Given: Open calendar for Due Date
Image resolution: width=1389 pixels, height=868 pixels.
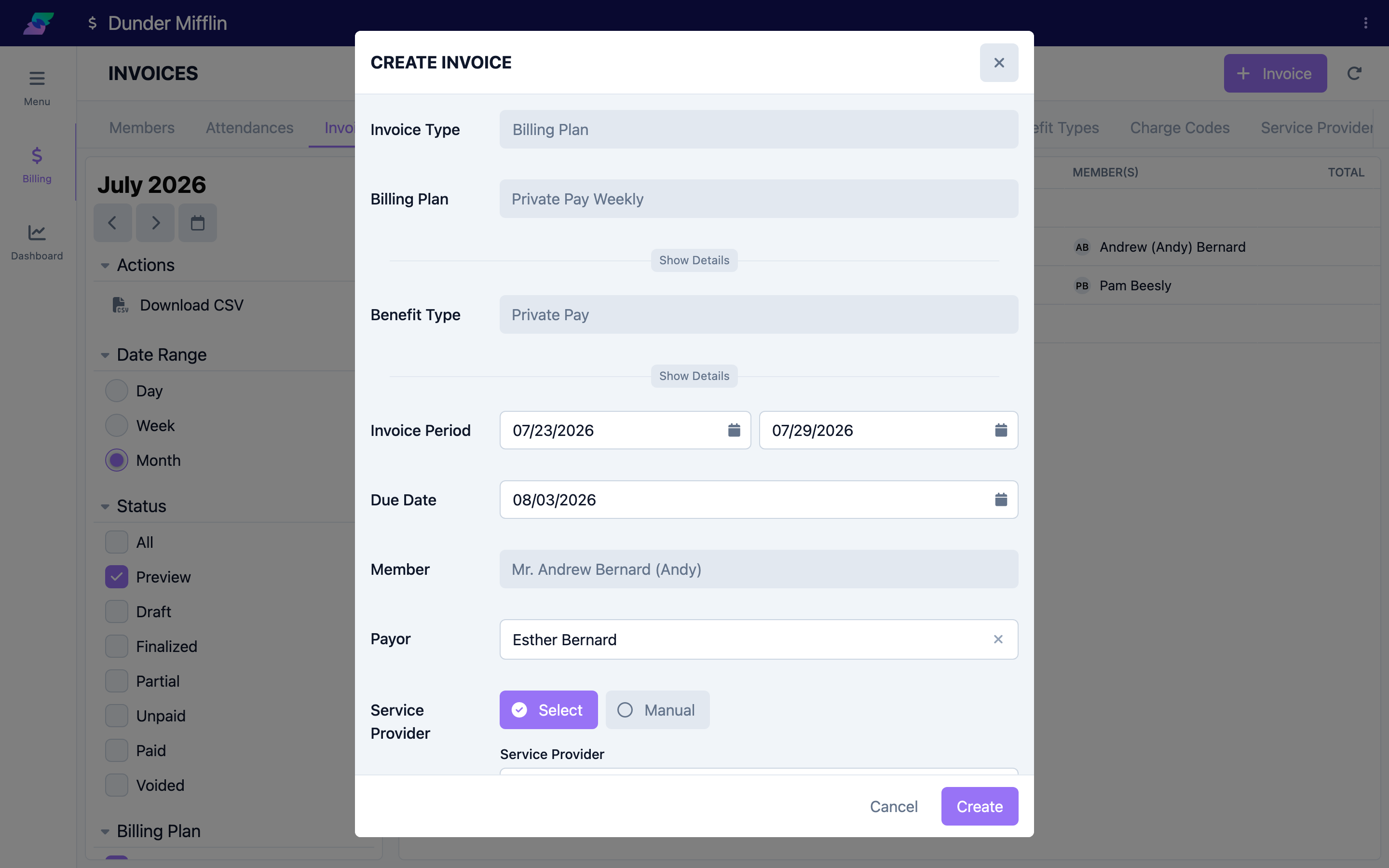Looking at the screenshot, I should (1000, 500).
